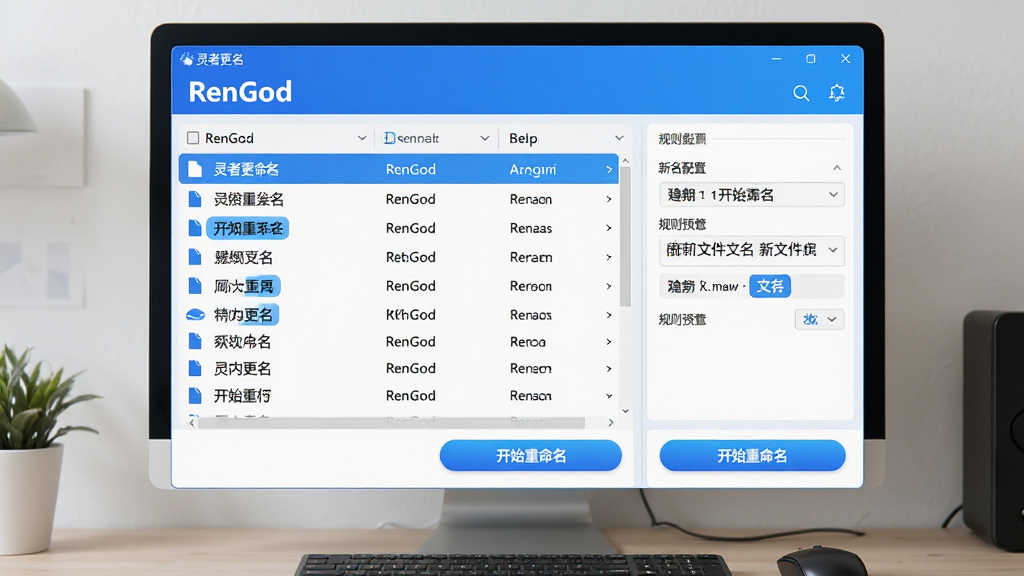Open the small blue-label dropdown in rules panel
This screenshot has width=1024, height=576.
coord(819,319)
